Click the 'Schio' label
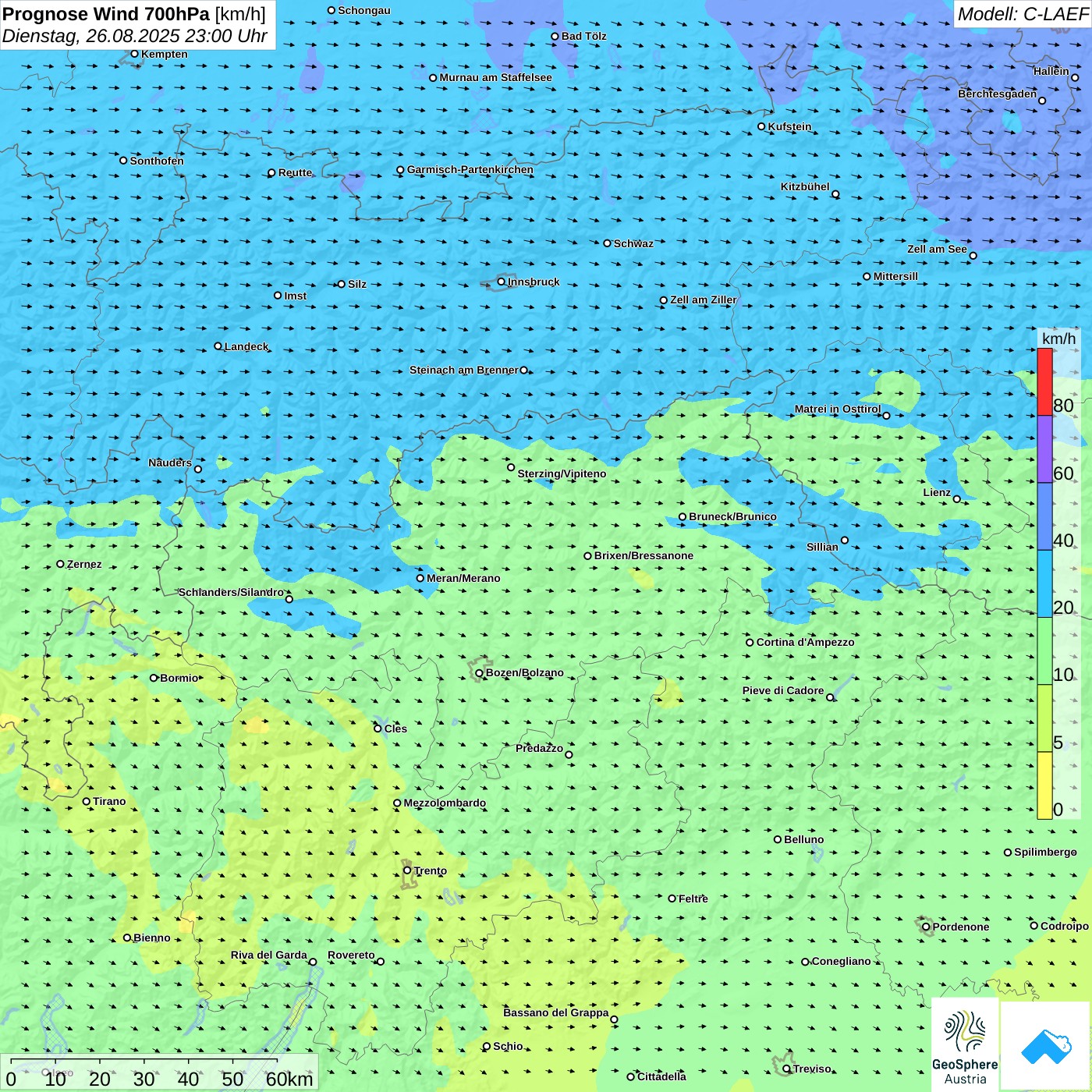Viewport: 1092px width, 1092px height. (508, 1046)
